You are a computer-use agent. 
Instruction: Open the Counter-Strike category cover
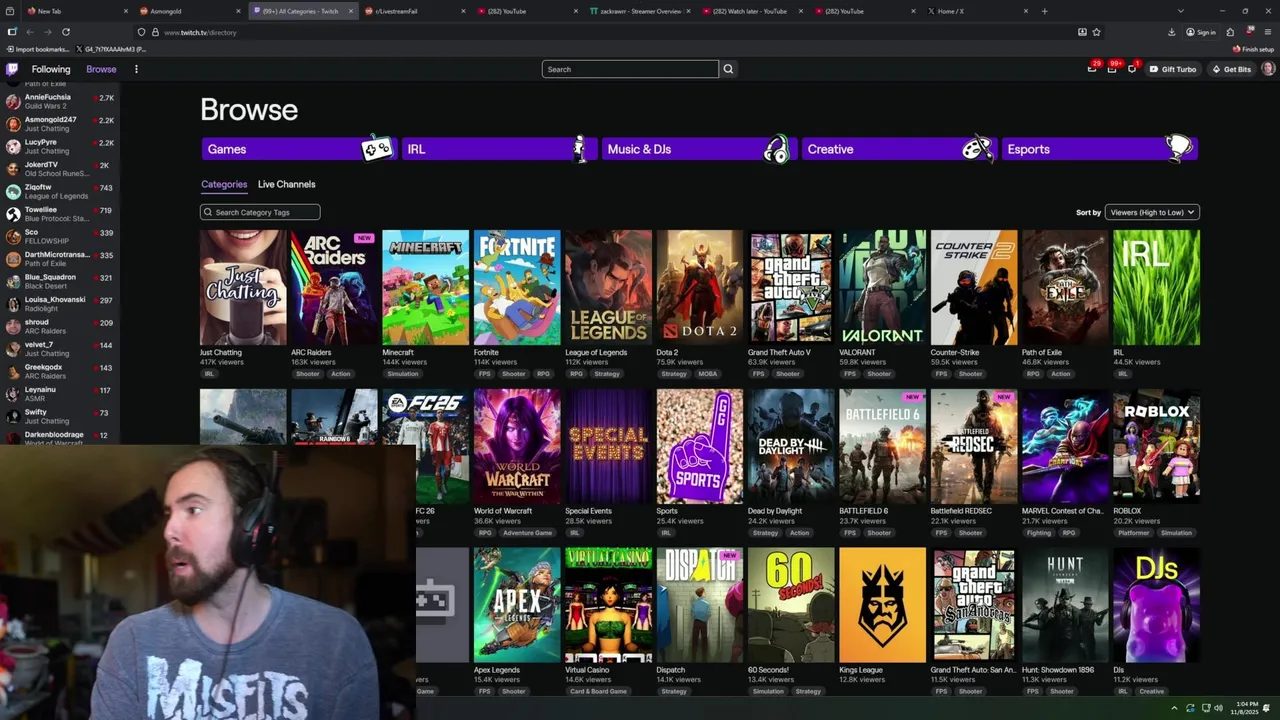tap(974, 288)
